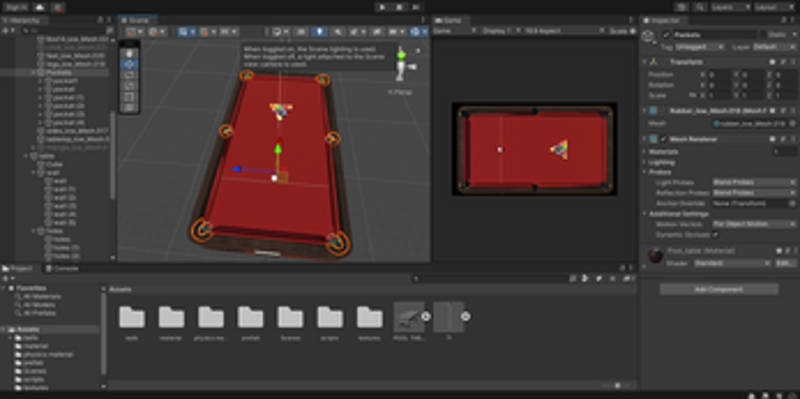
Task: Toggle Scene lighting in the Scene toolbar
Action: coord(319,32)
